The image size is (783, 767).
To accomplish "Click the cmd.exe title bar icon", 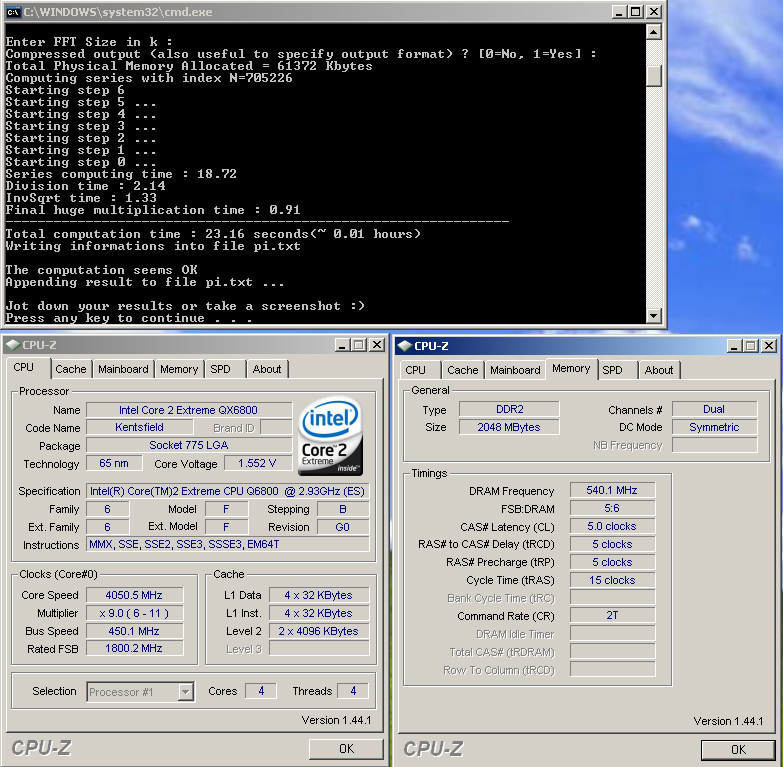I will tap(13, 12).
